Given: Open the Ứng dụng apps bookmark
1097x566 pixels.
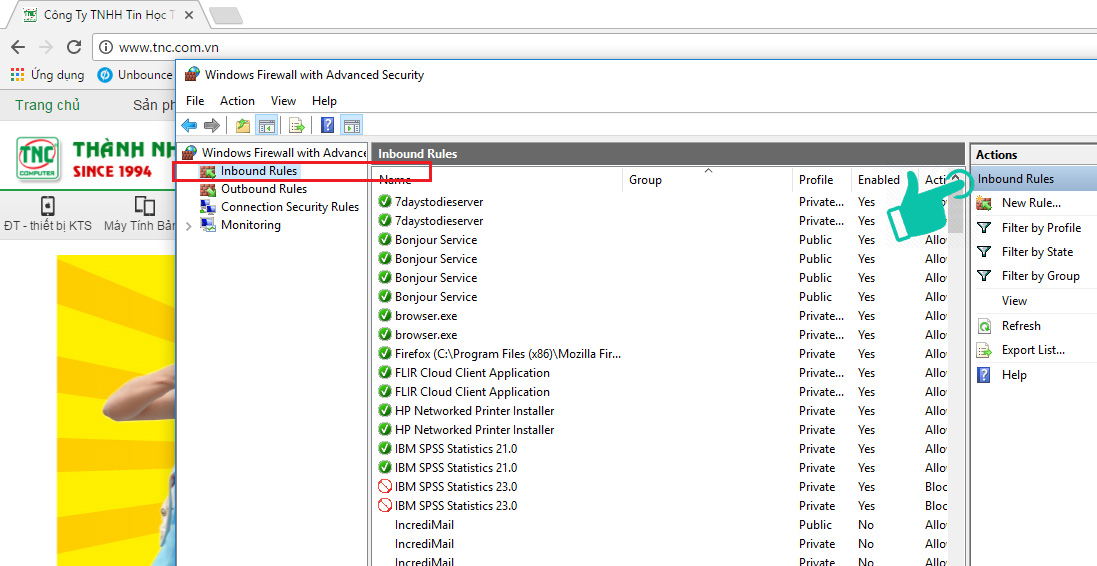Looking at the screenshot, I should tap(48, 75).
